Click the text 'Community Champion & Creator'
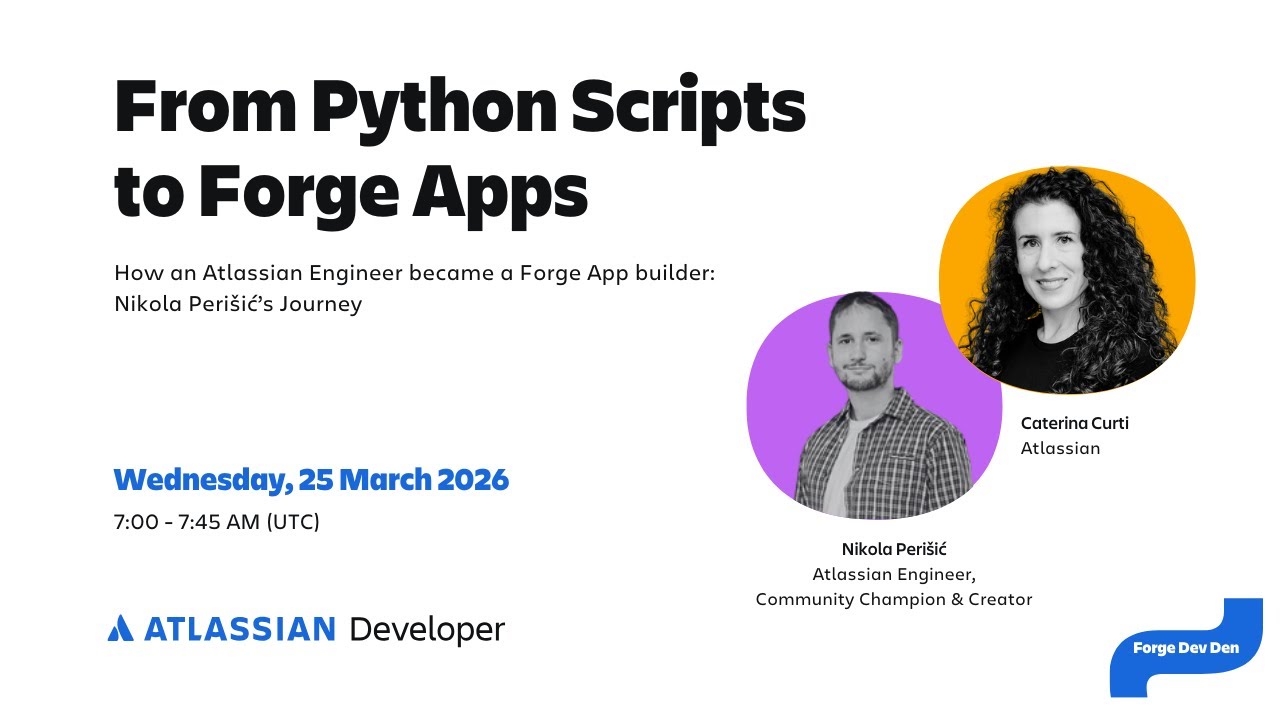 894,600
